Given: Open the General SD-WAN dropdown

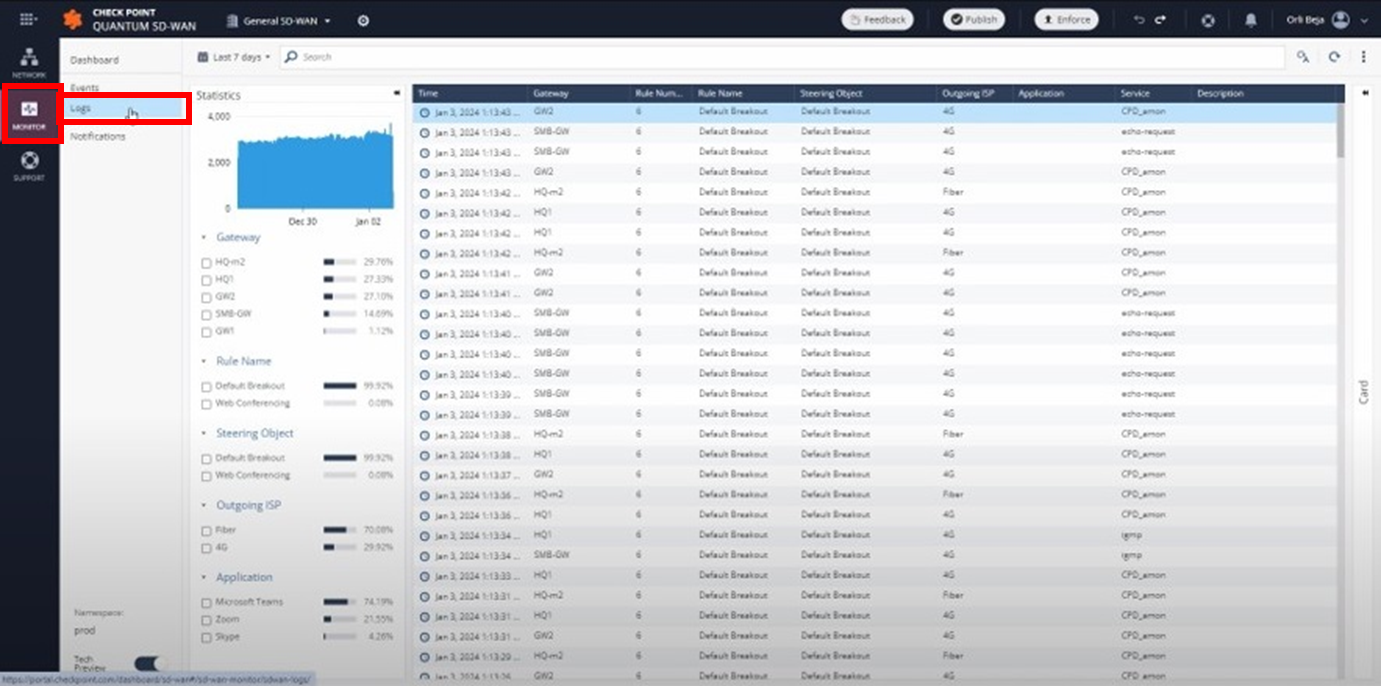Looking at the screenshot, I should pos(279,20).
